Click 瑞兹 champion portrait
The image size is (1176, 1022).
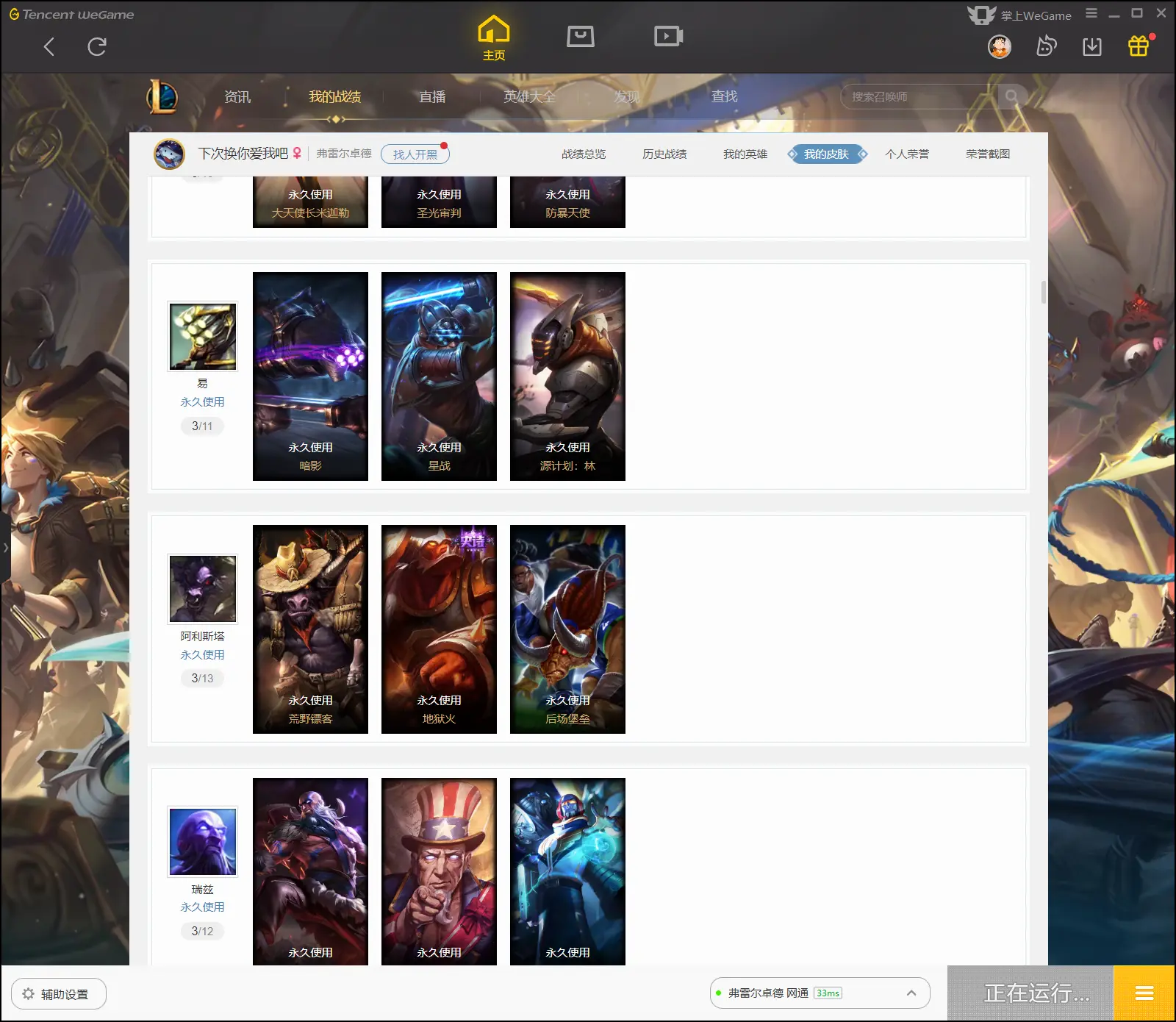(x=203, y=842)
